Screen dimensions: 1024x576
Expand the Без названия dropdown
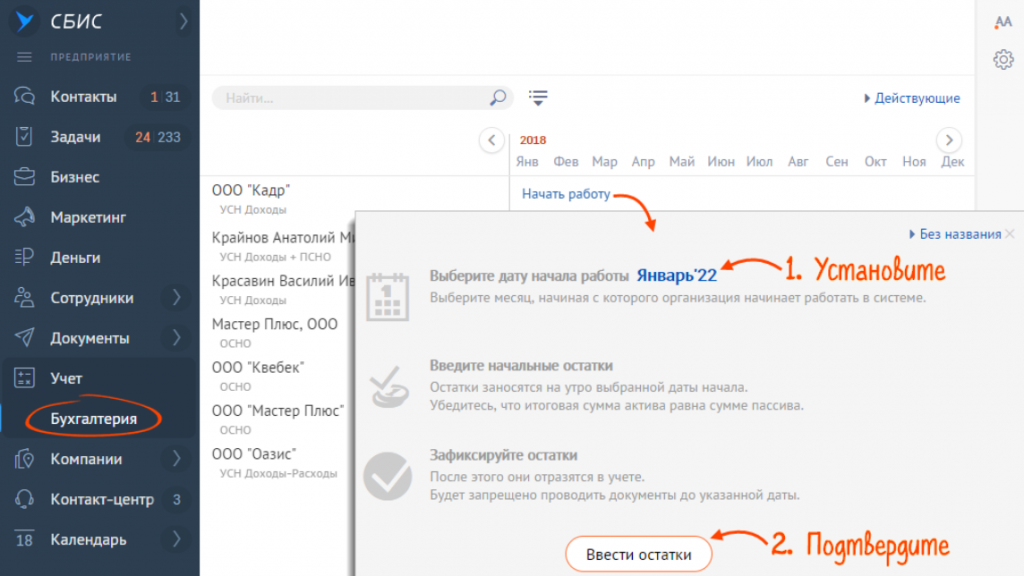955,234
